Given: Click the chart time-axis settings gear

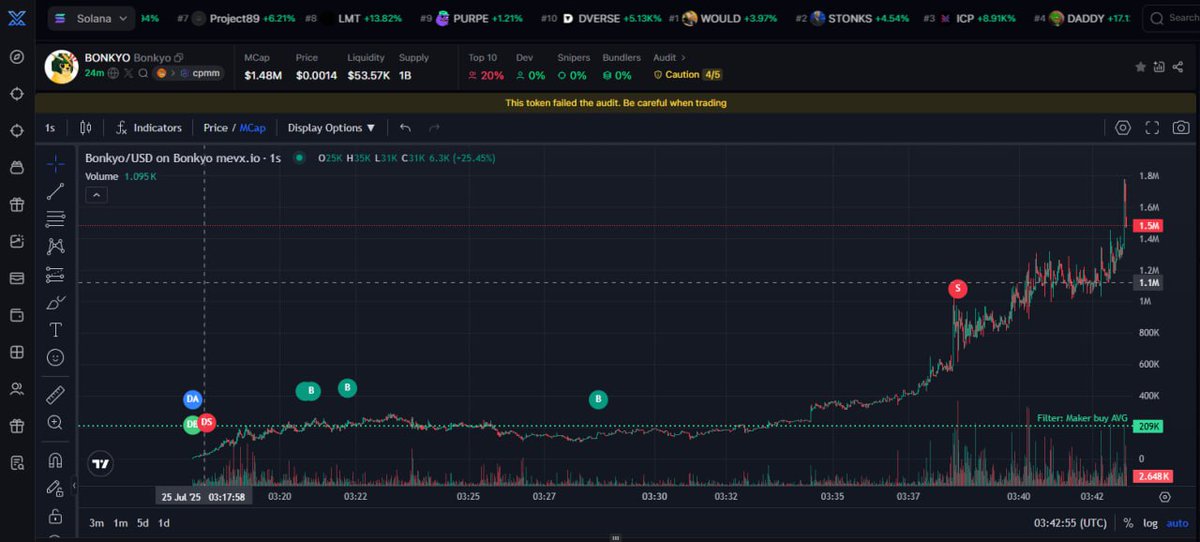Looking at the screenshot, I should click(x=1165, y=496).
